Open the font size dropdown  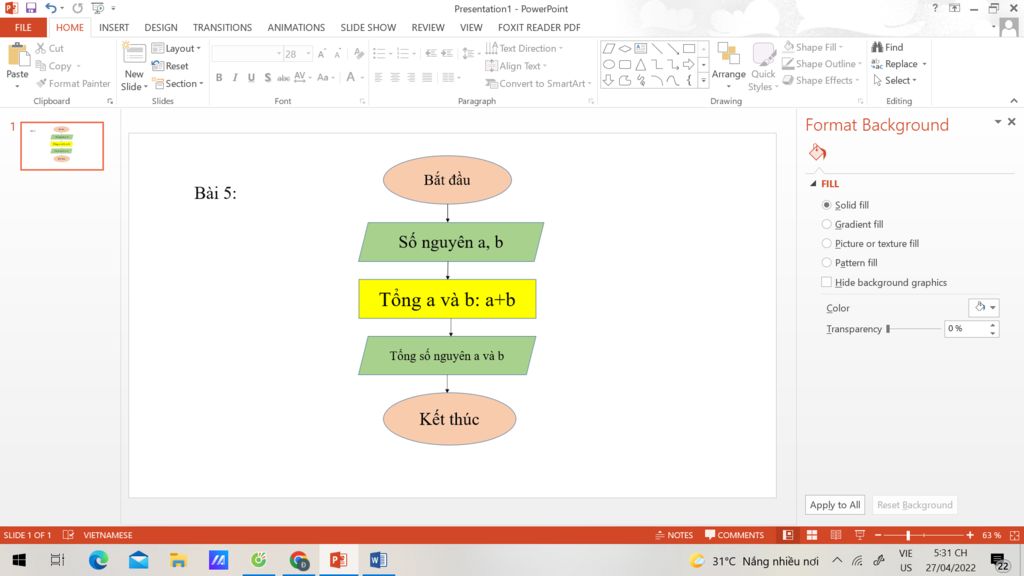[308, 54]
